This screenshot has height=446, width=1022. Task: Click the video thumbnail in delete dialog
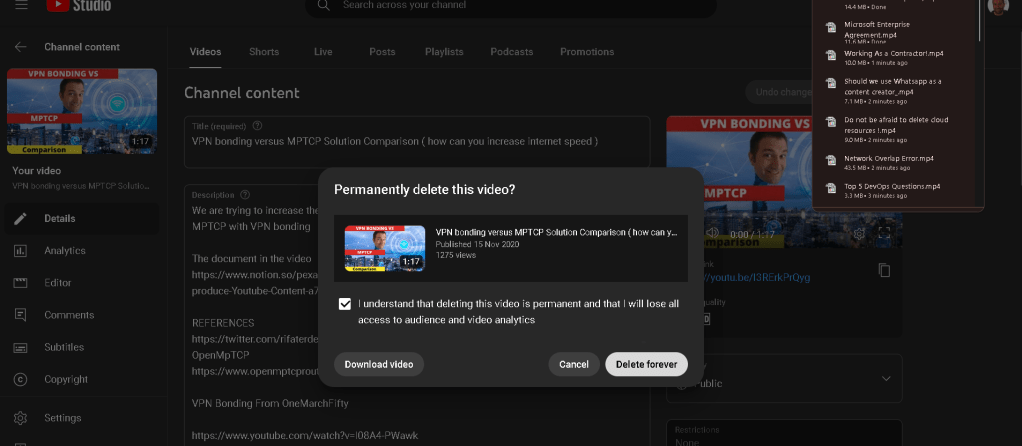pos(385,248)
